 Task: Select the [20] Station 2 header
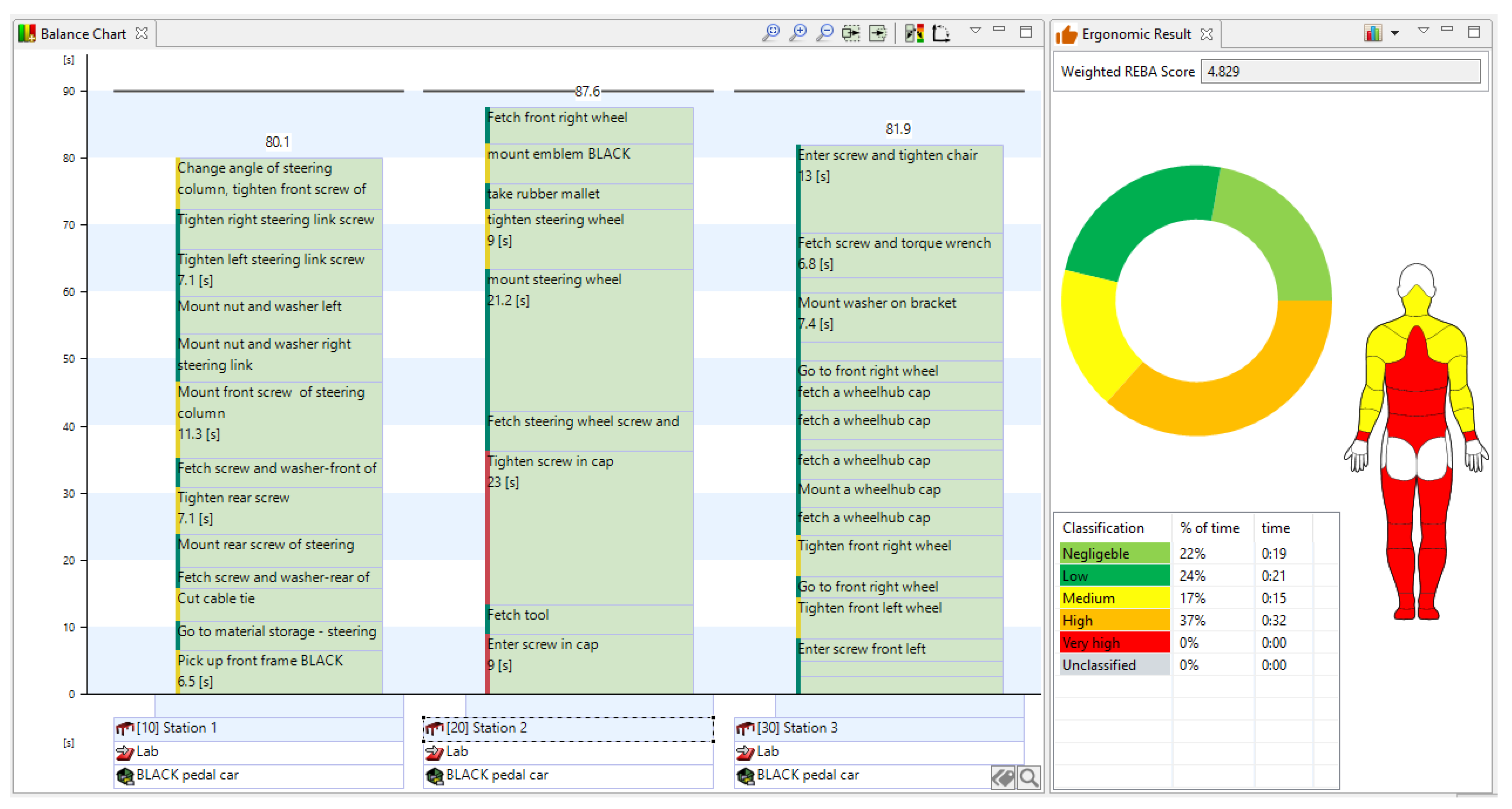[567, 727]
